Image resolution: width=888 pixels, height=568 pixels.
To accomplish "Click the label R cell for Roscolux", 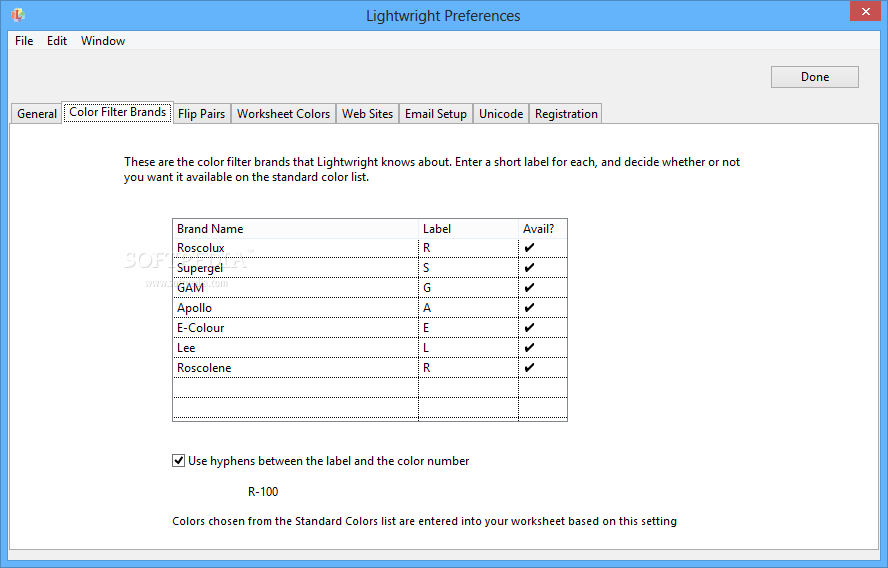I will [x=468, y=248].
